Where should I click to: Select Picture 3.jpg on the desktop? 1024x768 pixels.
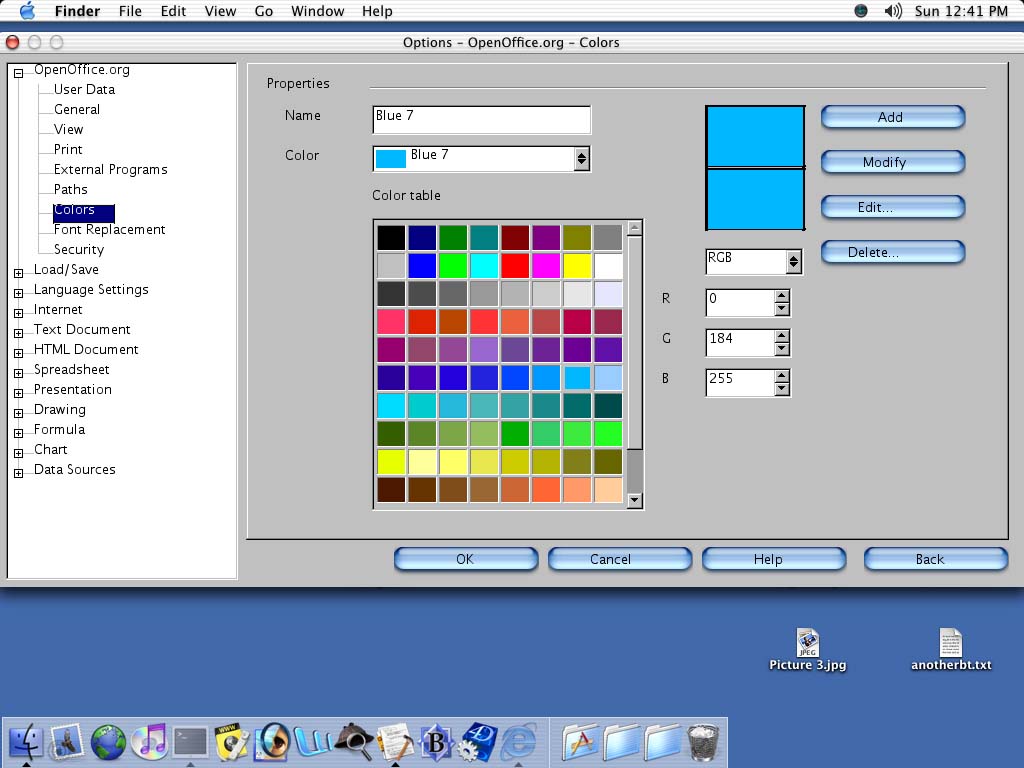coord(808,650)
